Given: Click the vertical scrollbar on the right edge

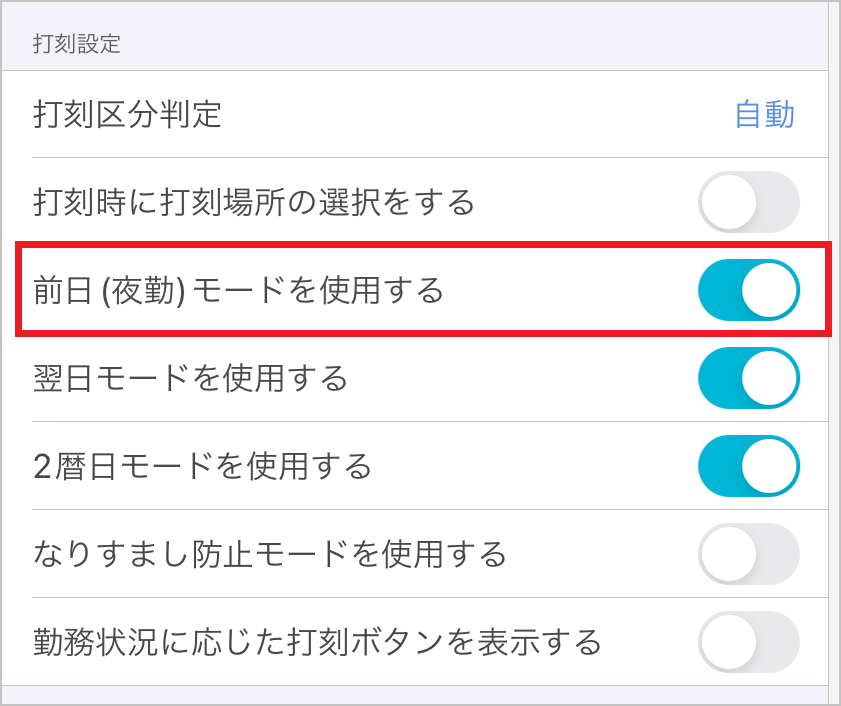Looking at the screenshot, I should pyautogui.click(x=834, y=350).
